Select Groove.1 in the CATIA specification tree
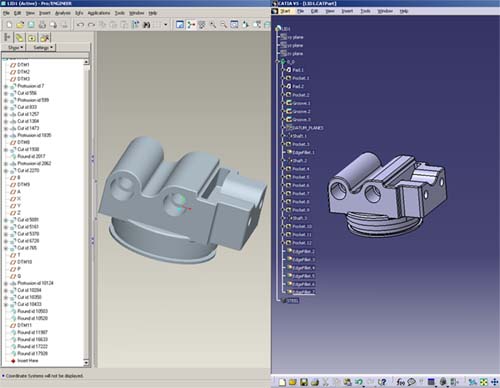The height and width of the screenshot is (388, 500). coord(301,103)
